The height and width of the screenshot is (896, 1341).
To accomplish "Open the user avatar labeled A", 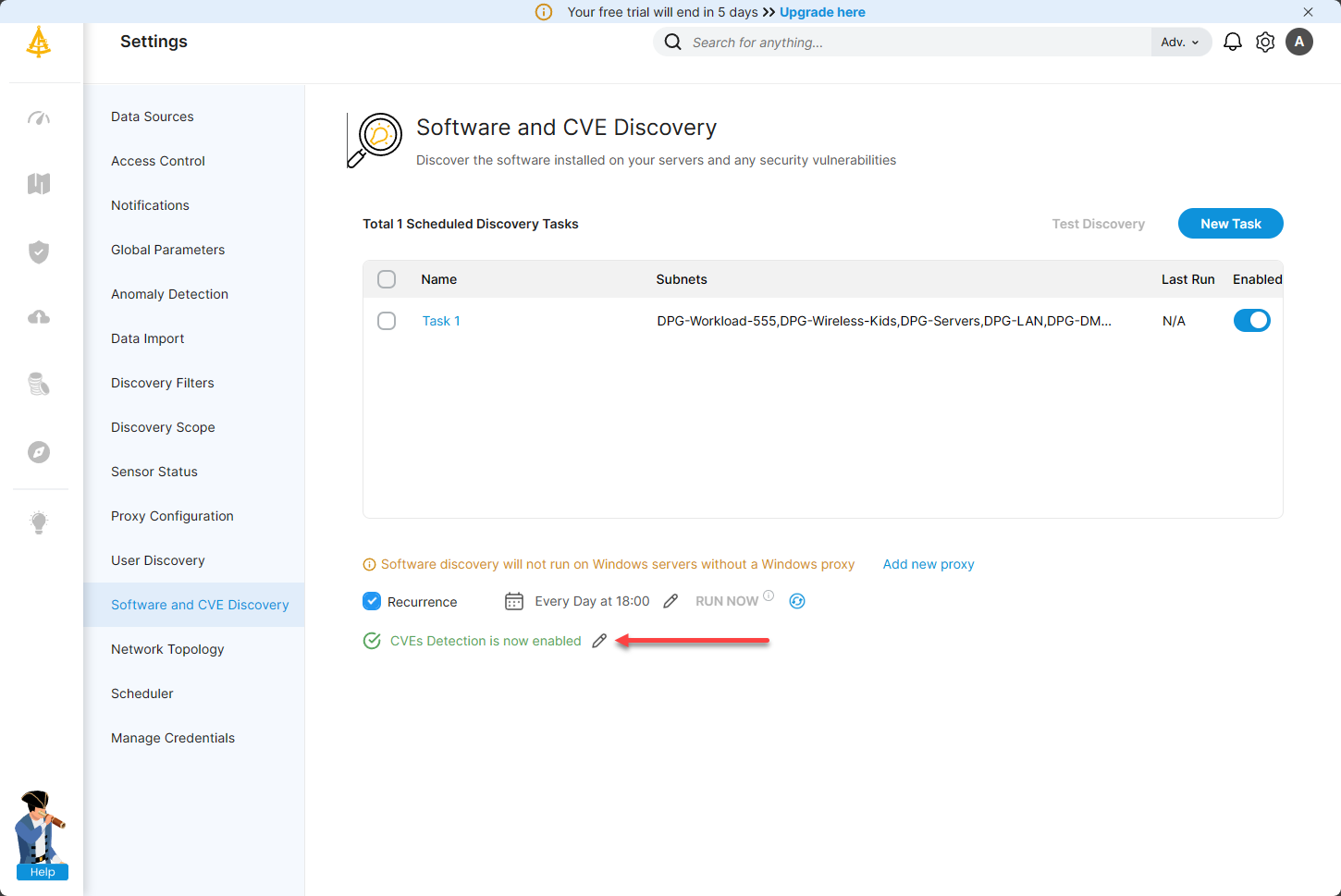I will 1299,42.
